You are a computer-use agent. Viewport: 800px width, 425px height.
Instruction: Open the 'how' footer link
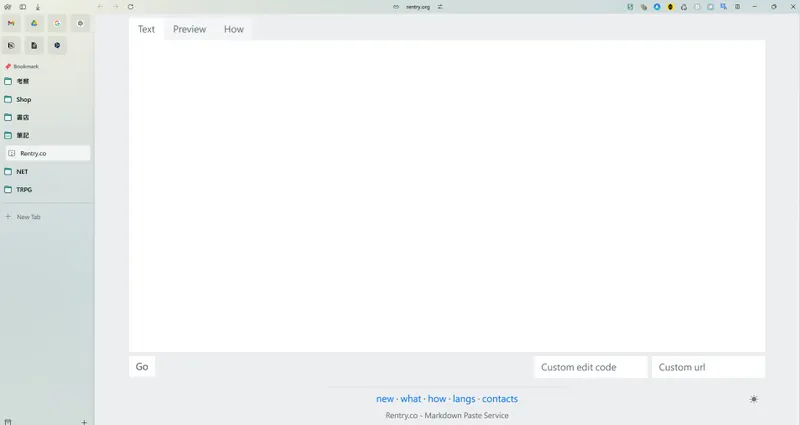pos(437,399)
